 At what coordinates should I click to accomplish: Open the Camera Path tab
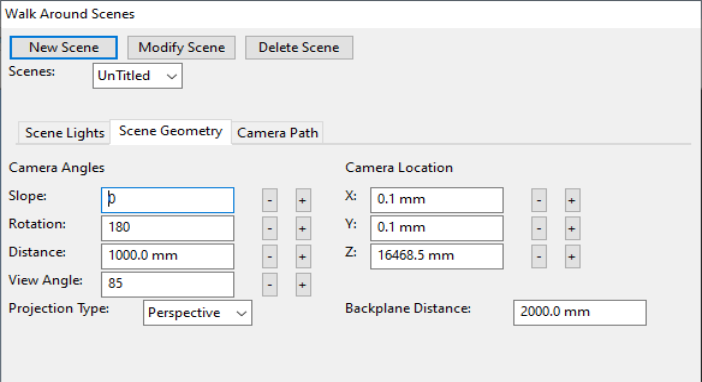278,133
